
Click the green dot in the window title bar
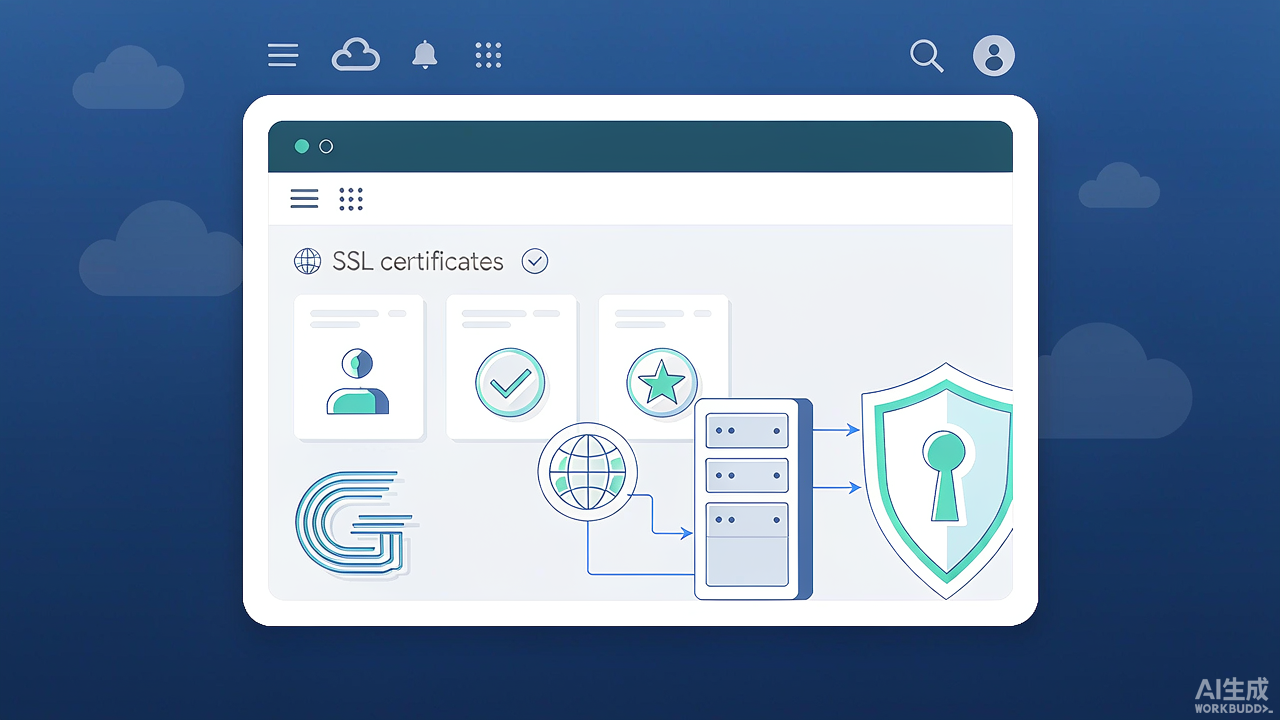[x=302, y=146]
